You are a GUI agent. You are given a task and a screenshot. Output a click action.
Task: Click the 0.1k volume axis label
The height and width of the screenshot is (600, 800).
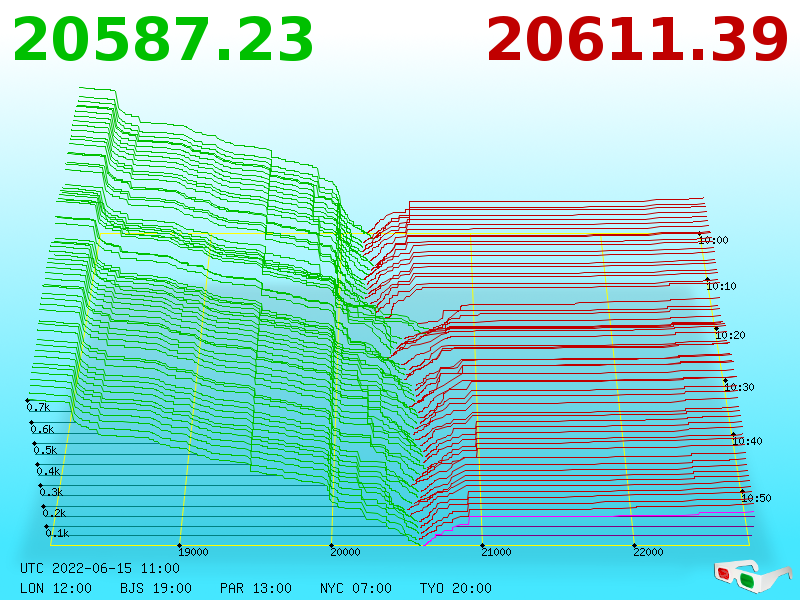tap(57, 533)
